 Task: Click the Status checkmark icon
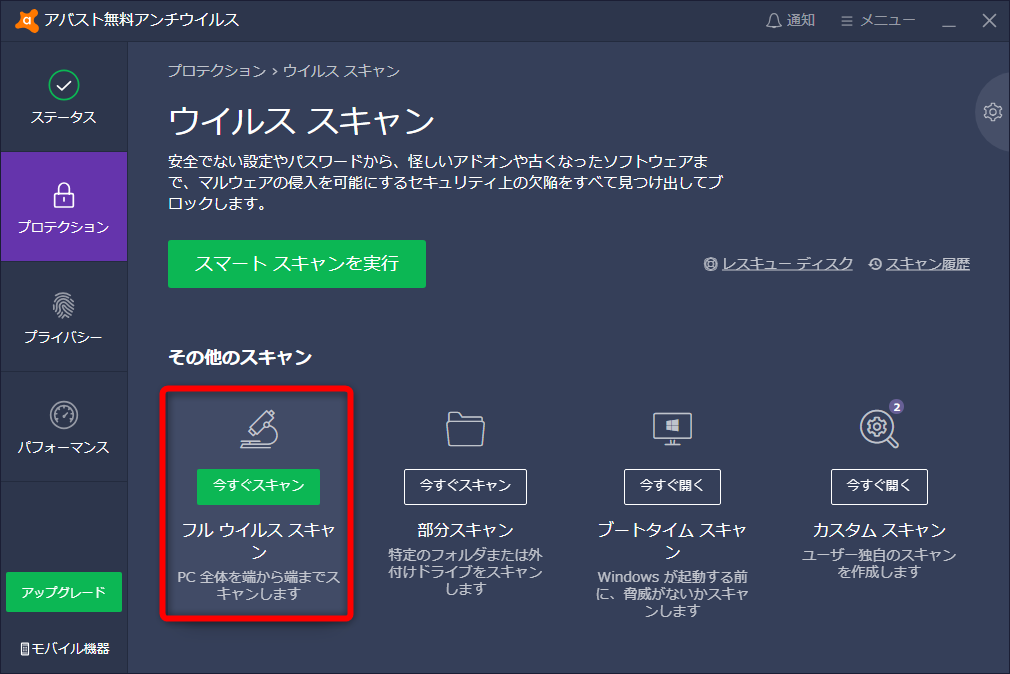(x=64, y=87)
